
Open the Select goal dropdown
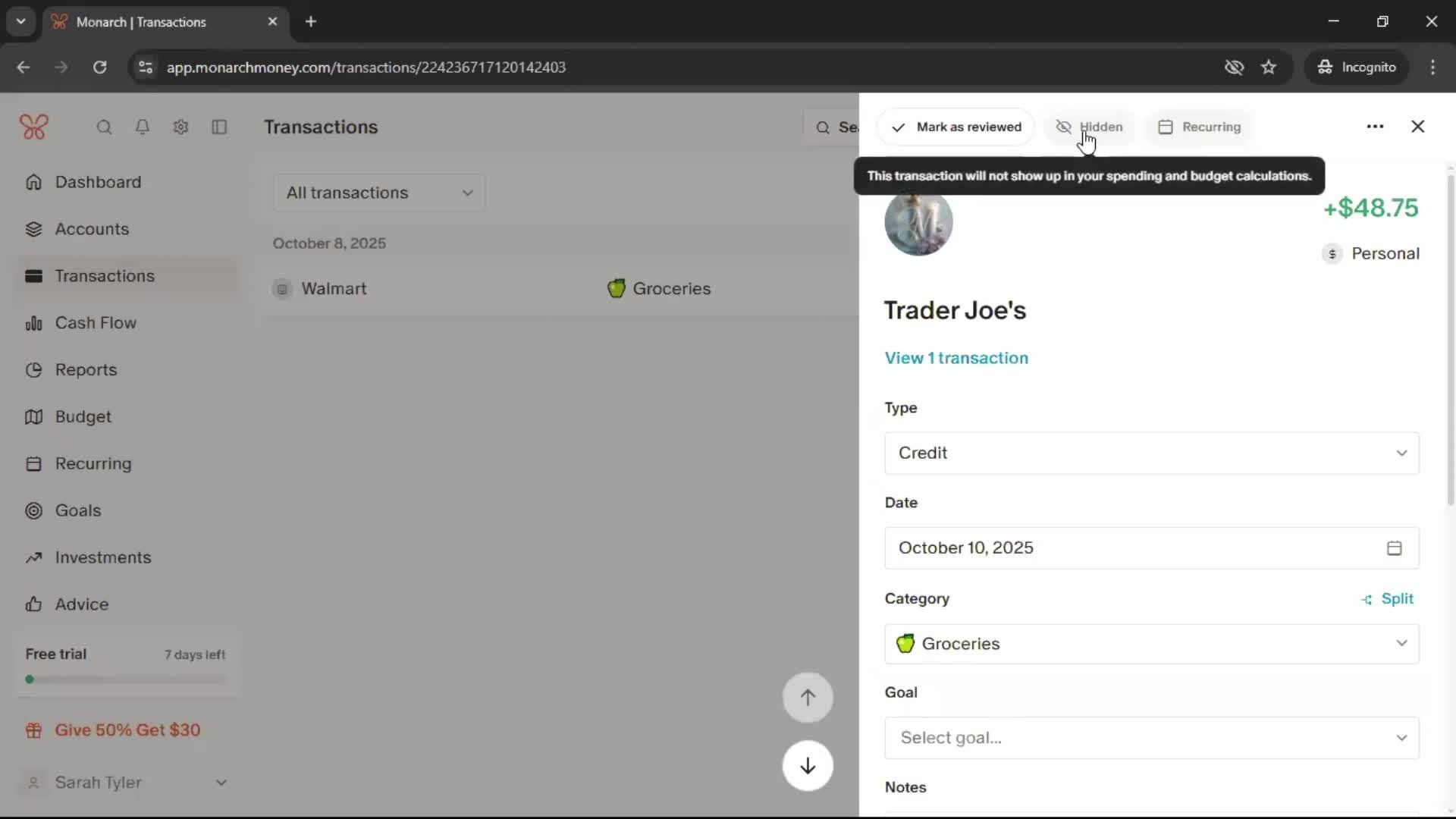(1151, 738)
